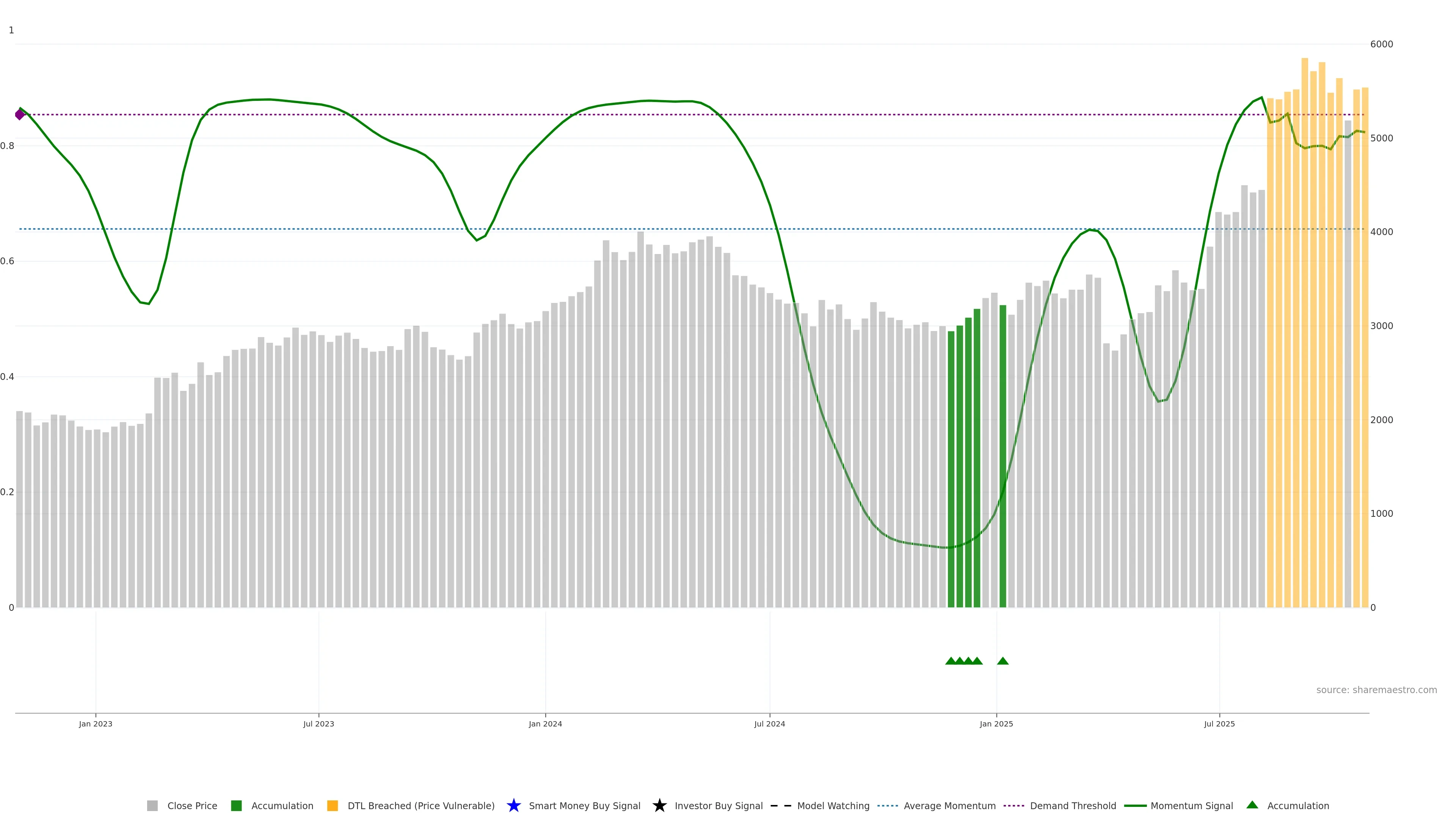Click the Jul 2025 axis tick label

(x=1219, y=723)
